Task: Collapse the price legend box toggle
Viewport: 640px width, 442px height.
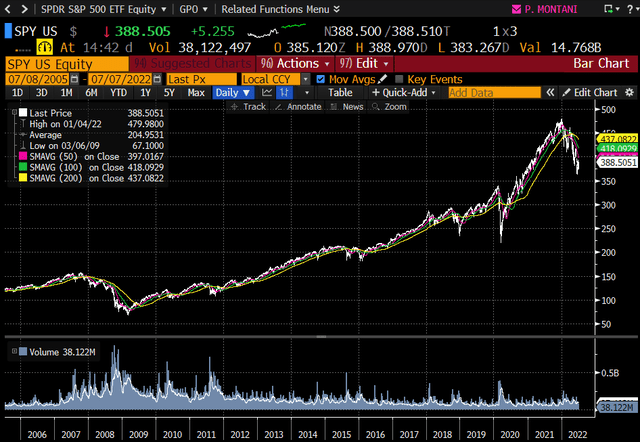Action: point(14,112)
